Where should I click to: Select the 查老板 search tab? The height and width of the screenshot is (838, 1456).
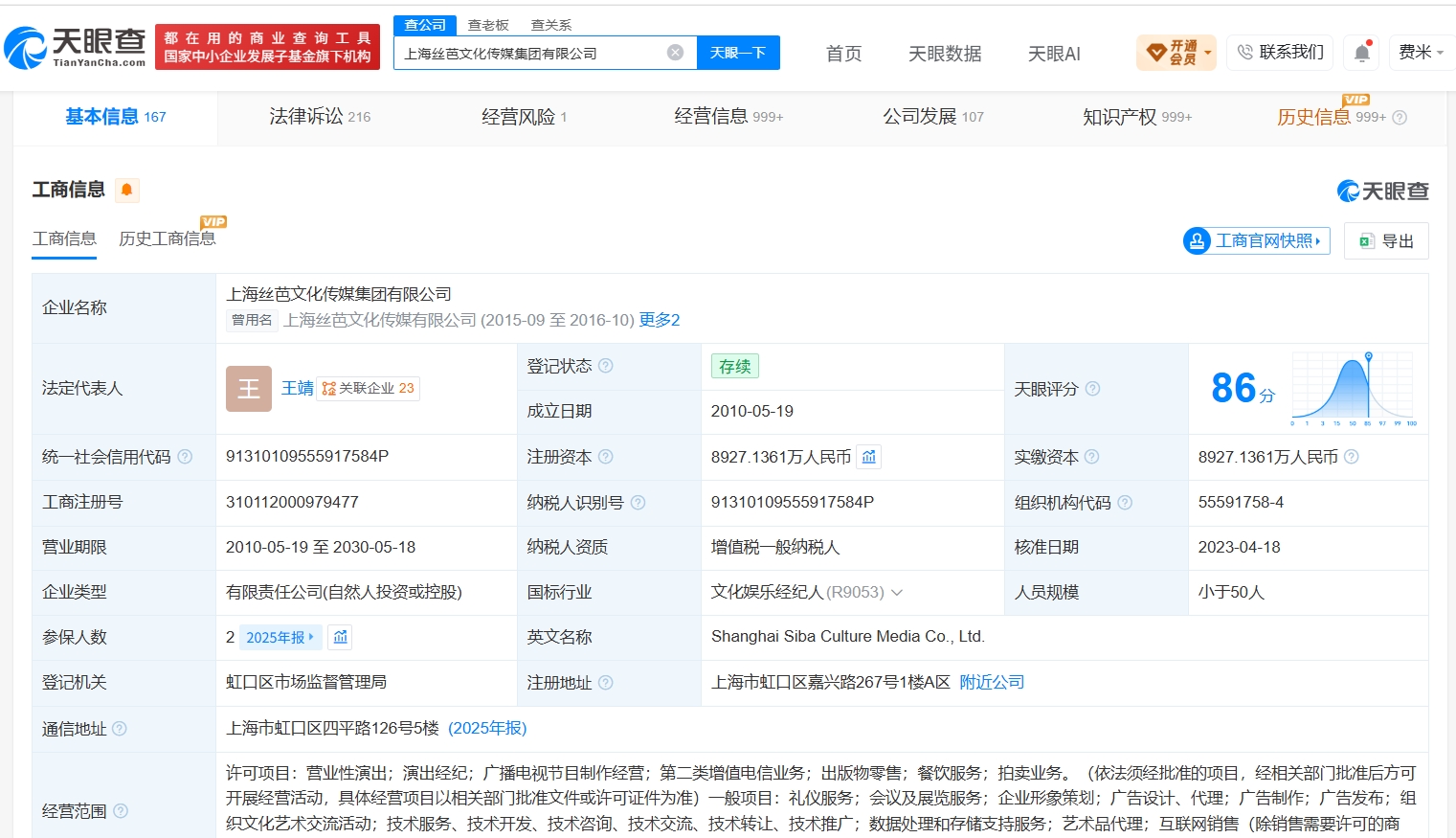[x=488, y=25]
